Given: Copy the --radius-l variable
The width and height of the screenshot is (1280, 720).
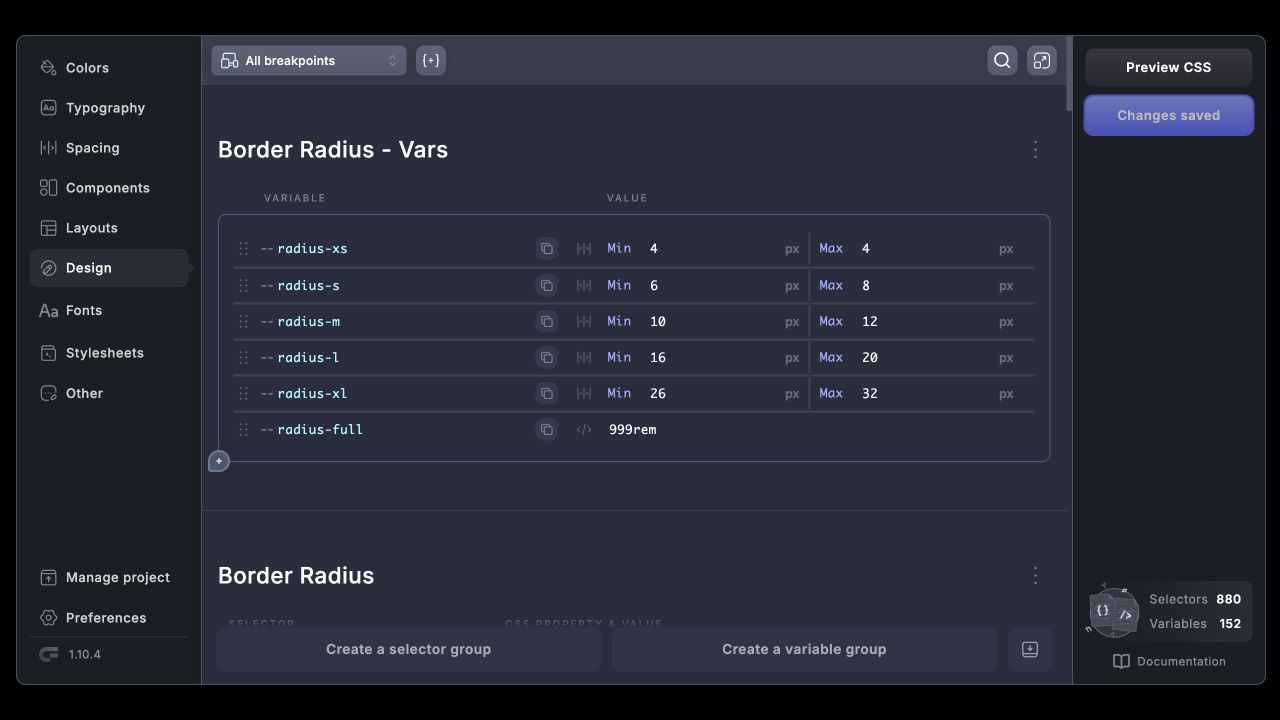Looking at the screenshot, I should coord(546,358).
